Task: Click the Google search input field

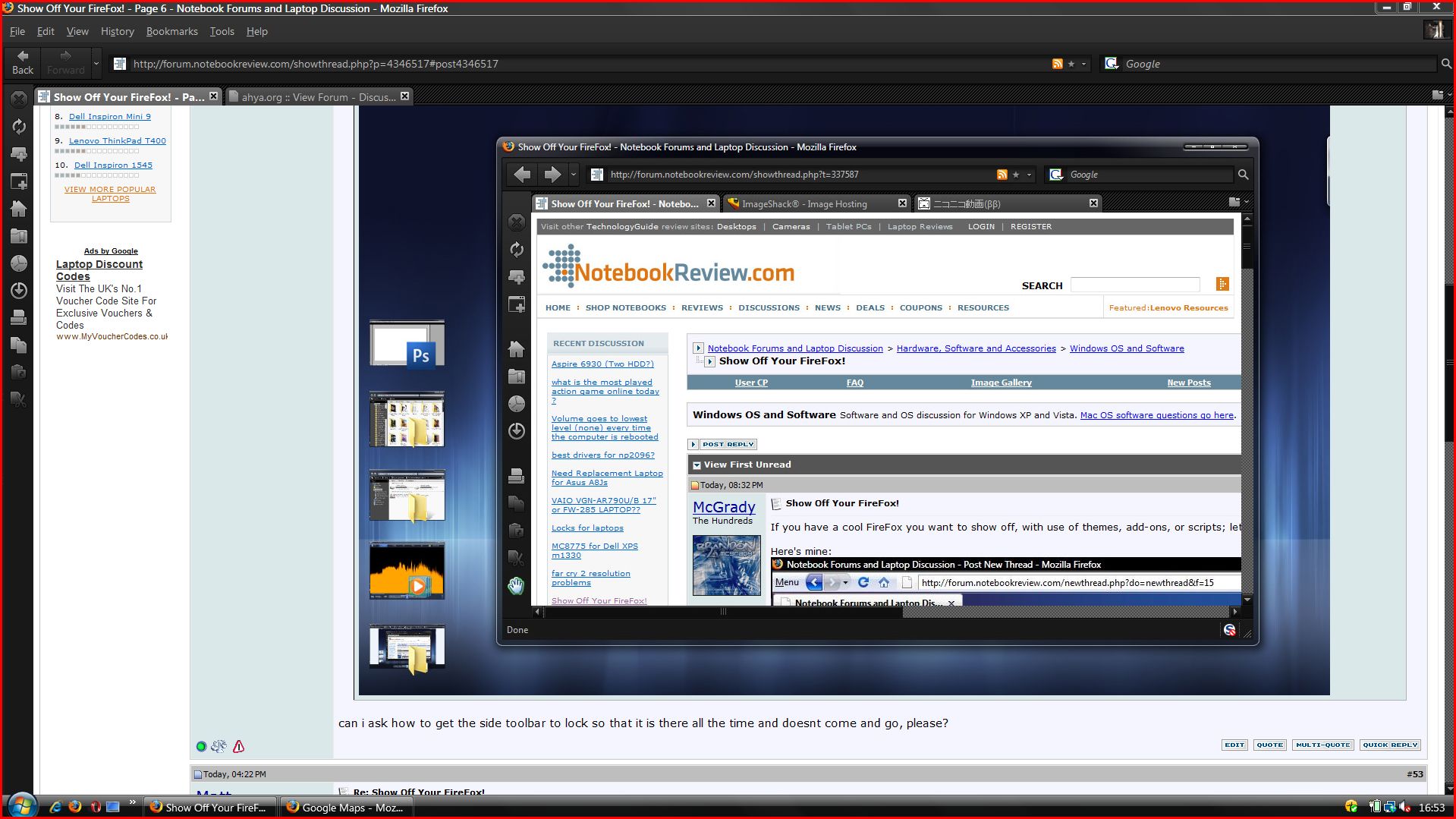Action: coord(1278,64)
